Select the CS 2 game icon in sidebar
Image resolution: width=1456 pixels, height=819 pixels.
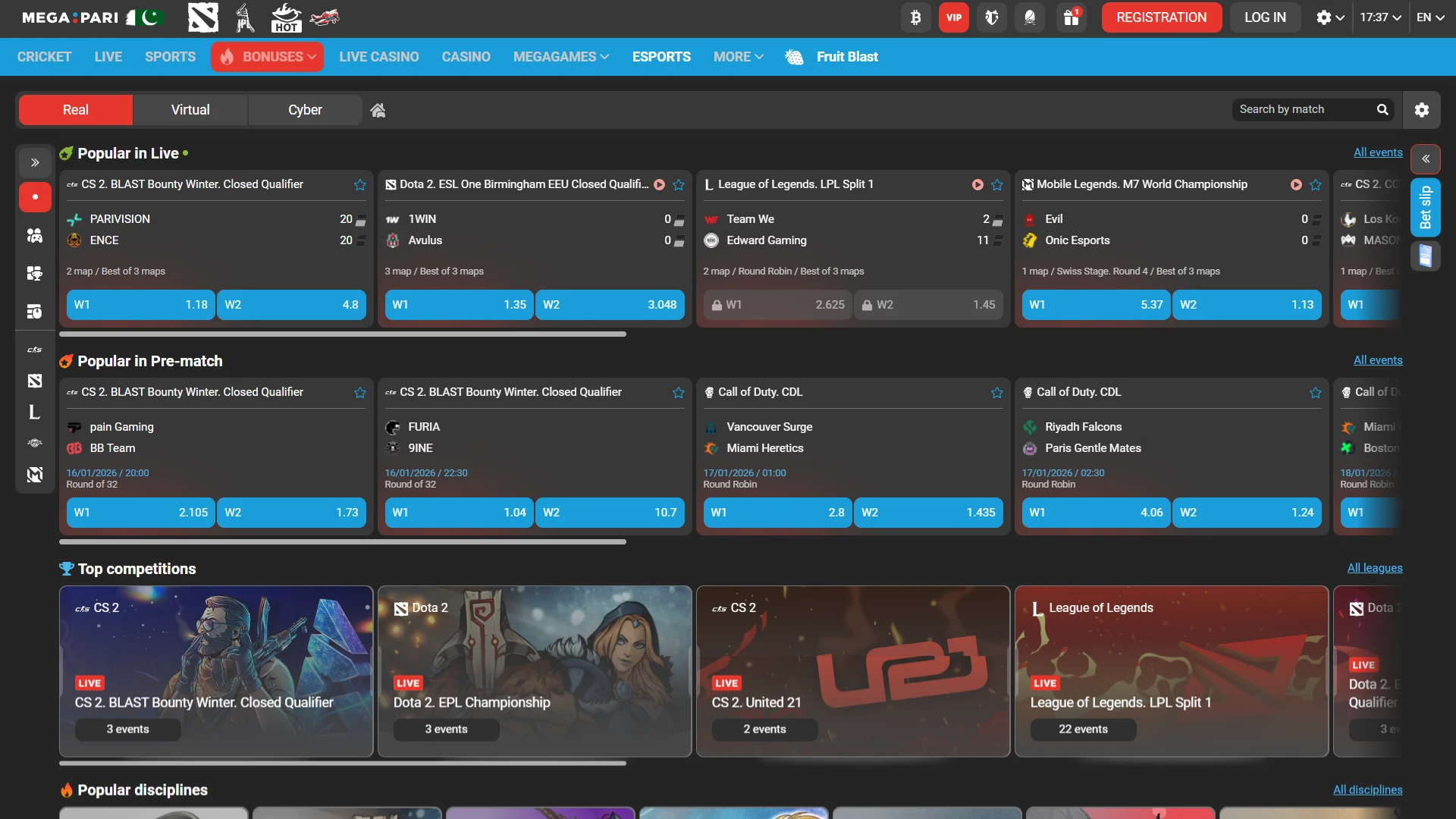point(34,350)
